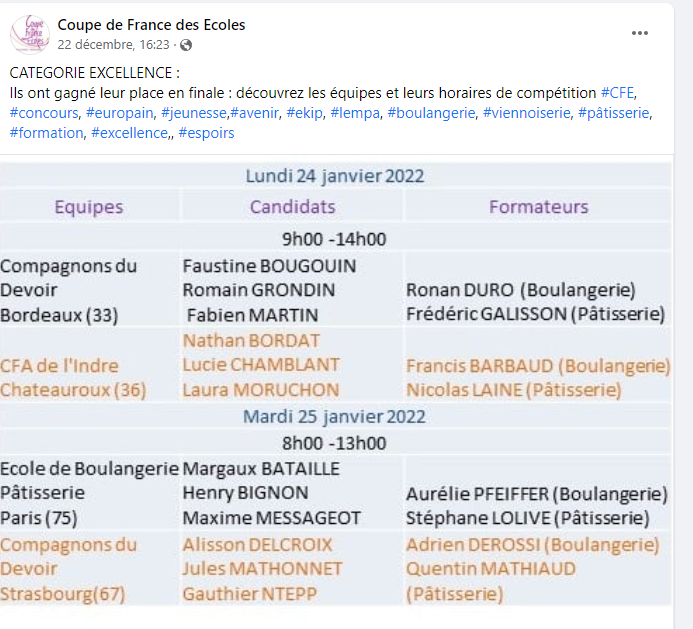Open the post options three-dot menu
The height and width of the screenshot is (629, 693).
[640, 33]
